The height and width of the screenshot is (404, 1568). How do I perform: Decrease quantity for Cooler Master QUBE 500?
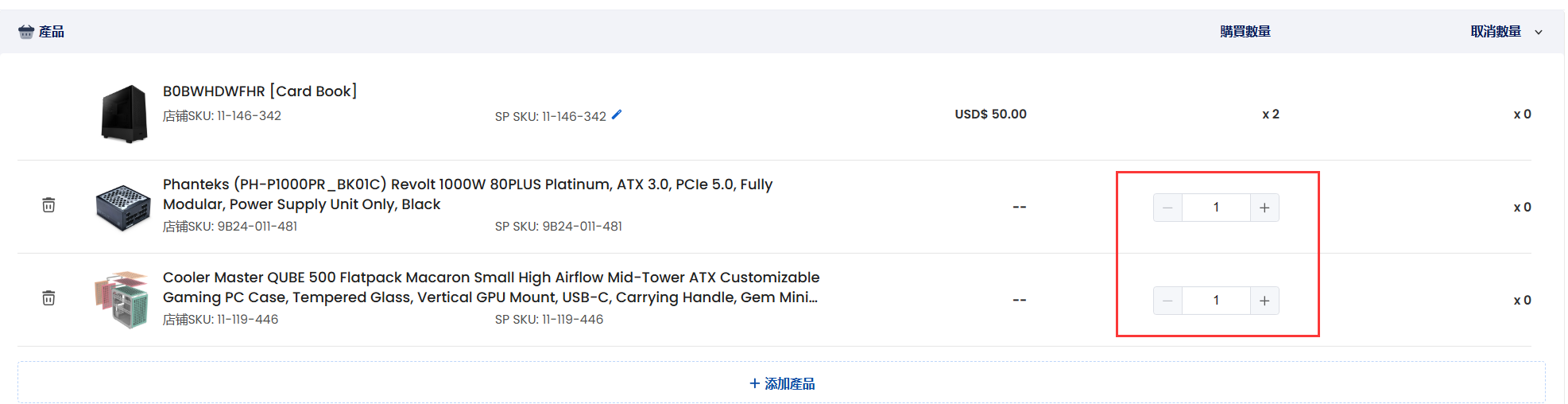click(x=1167, y=301)
